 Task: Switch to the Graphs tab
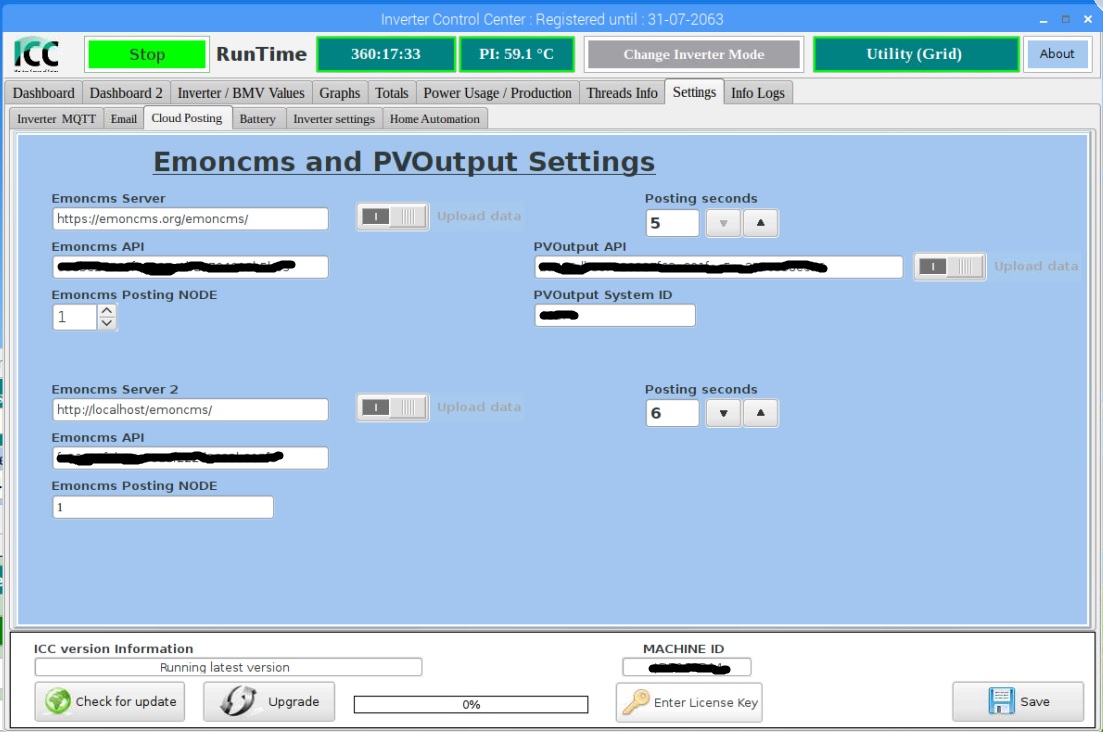coord(340,93)
